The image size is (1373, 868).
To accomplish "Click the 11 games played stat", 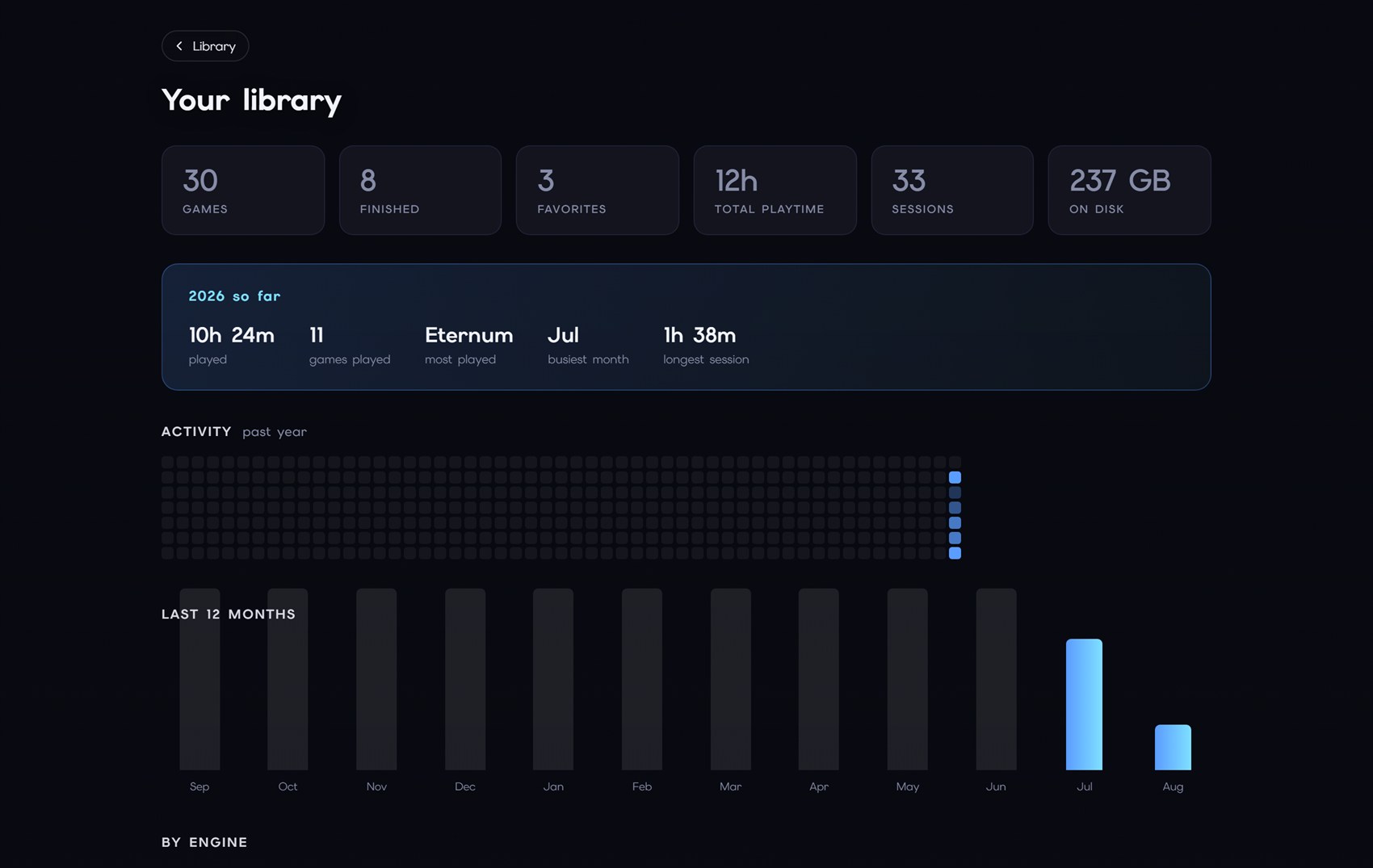I will pos(350,345).
